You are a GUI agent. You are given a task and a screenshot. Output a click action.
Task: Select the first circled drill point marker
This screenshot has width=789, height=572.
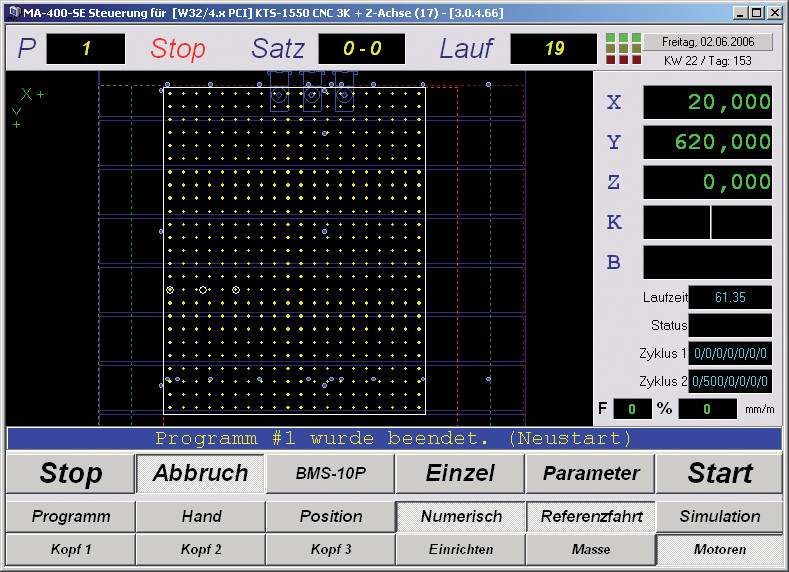tap(170, 290)
